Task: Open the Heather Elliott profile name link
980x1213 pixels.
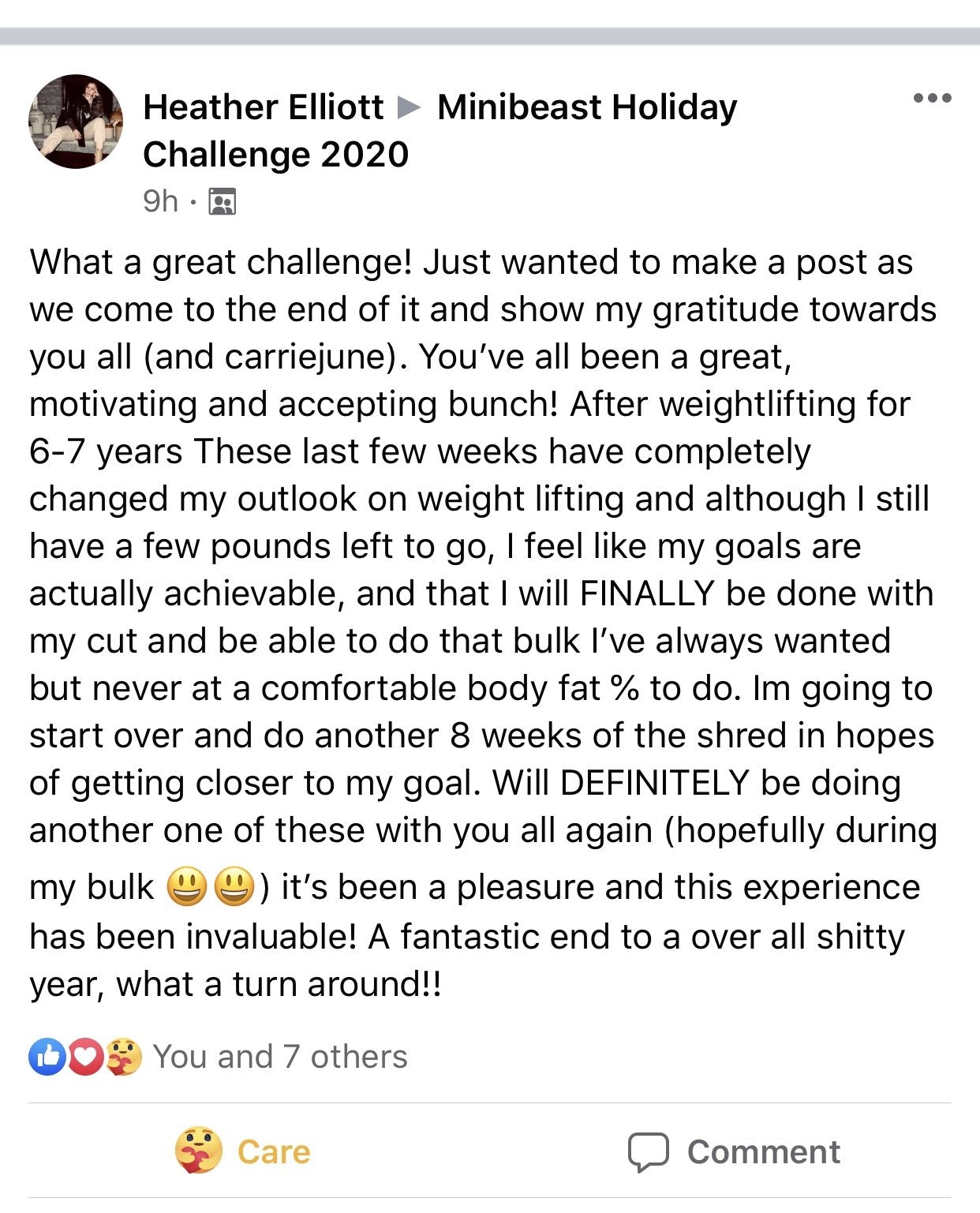Action: [264, 107]
